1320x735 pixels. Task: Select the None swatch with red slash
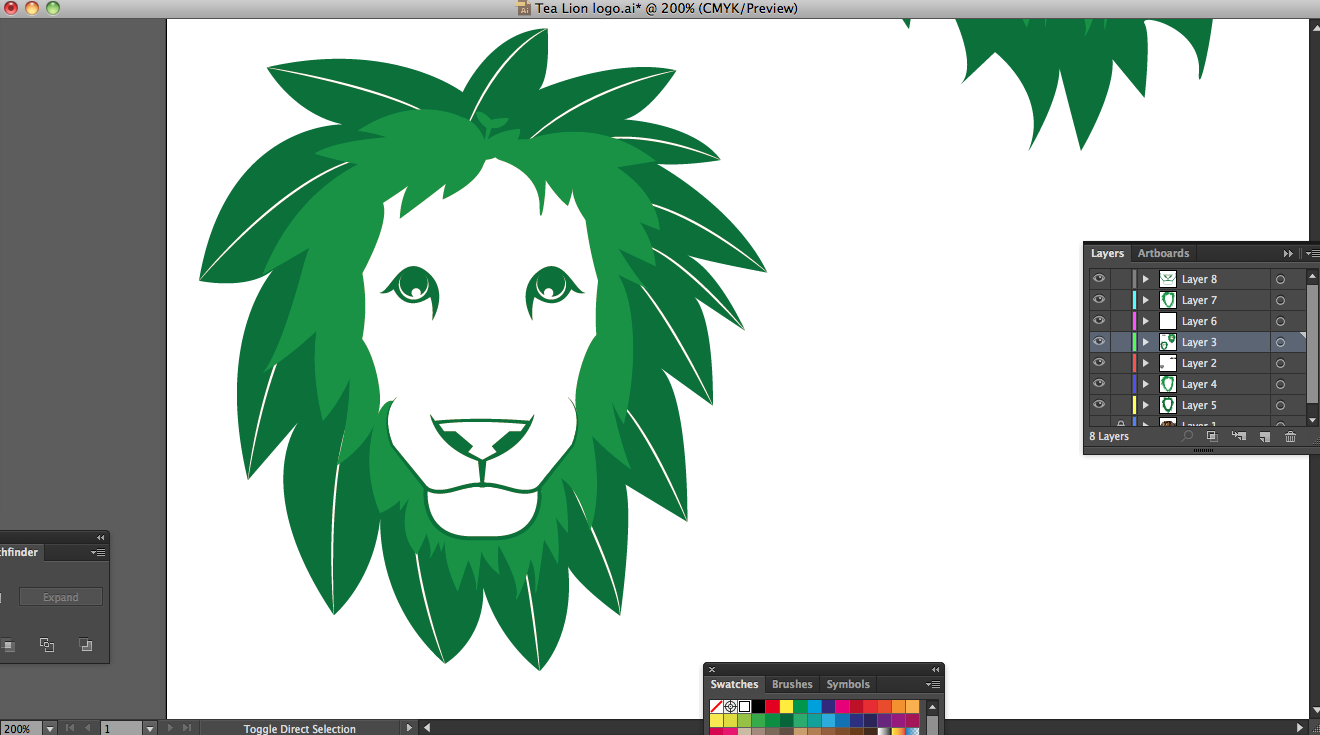[716, 707]
